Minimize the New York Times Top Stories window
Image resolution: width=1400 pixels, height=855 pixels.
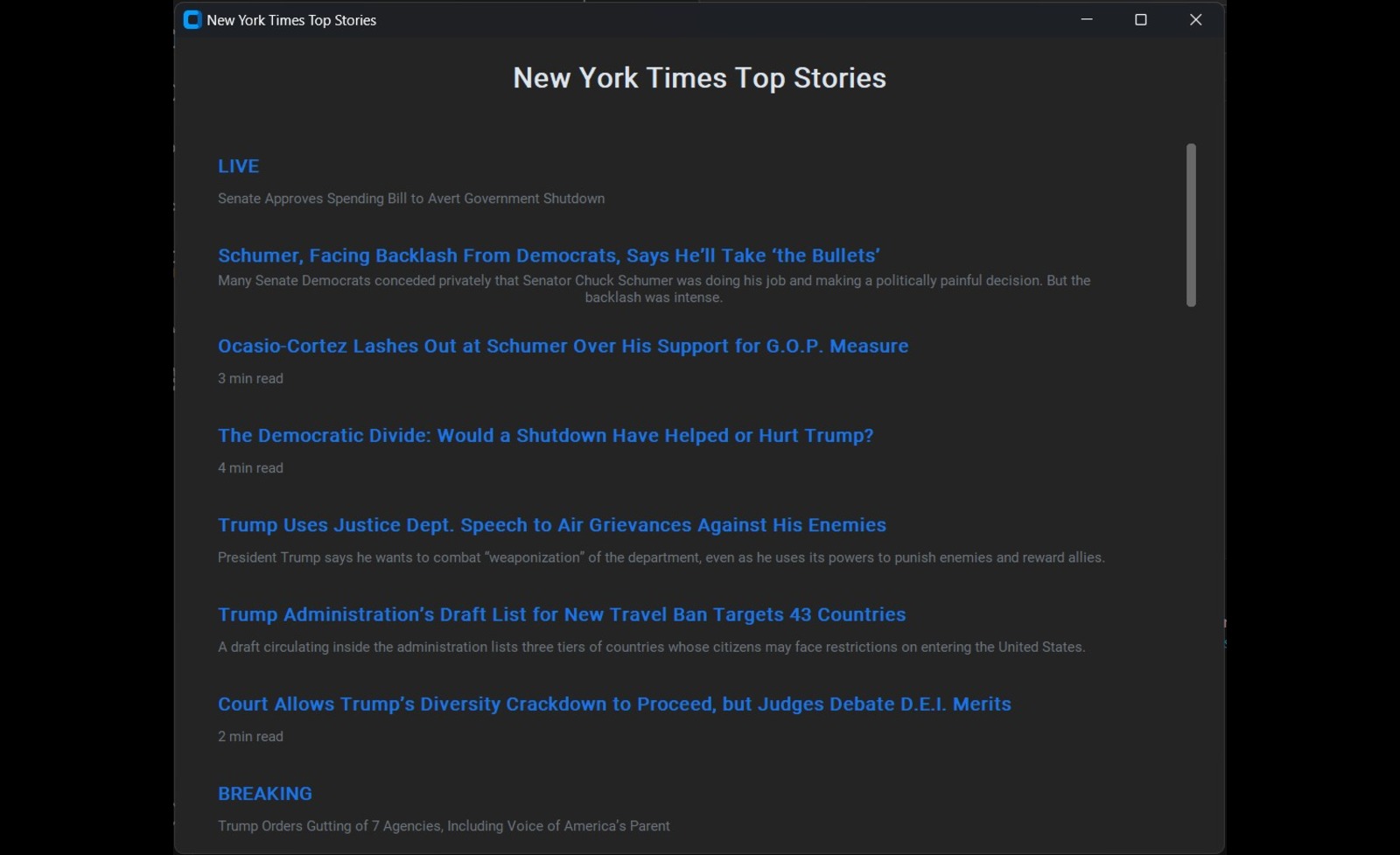click(x=1087, y=19)
